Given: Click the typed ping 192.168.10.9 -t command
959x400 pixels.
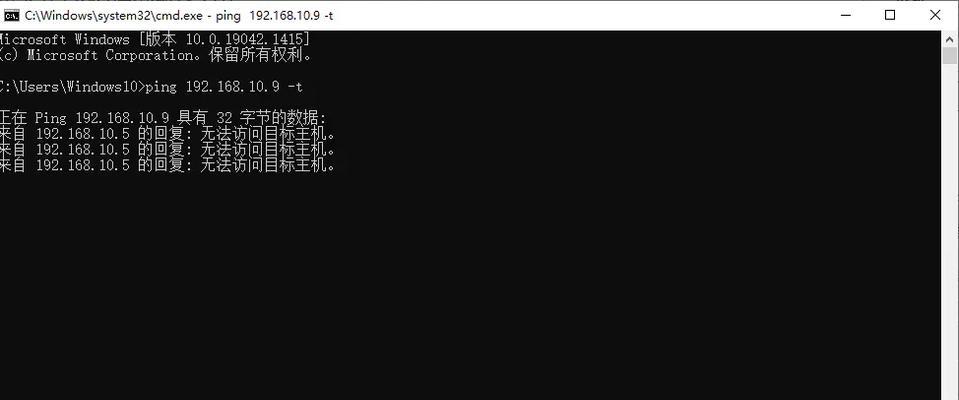Looking at the screenshot, I should [224, 87].
